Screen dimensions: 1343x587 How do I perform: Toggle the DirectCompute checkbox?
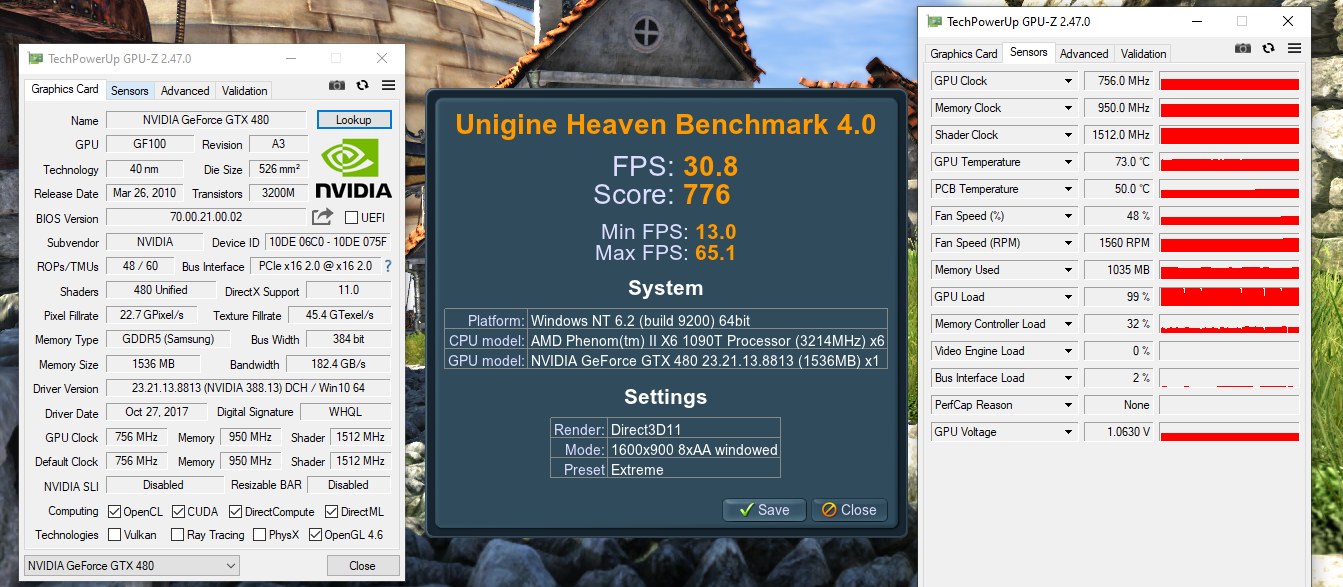point(234,512)
